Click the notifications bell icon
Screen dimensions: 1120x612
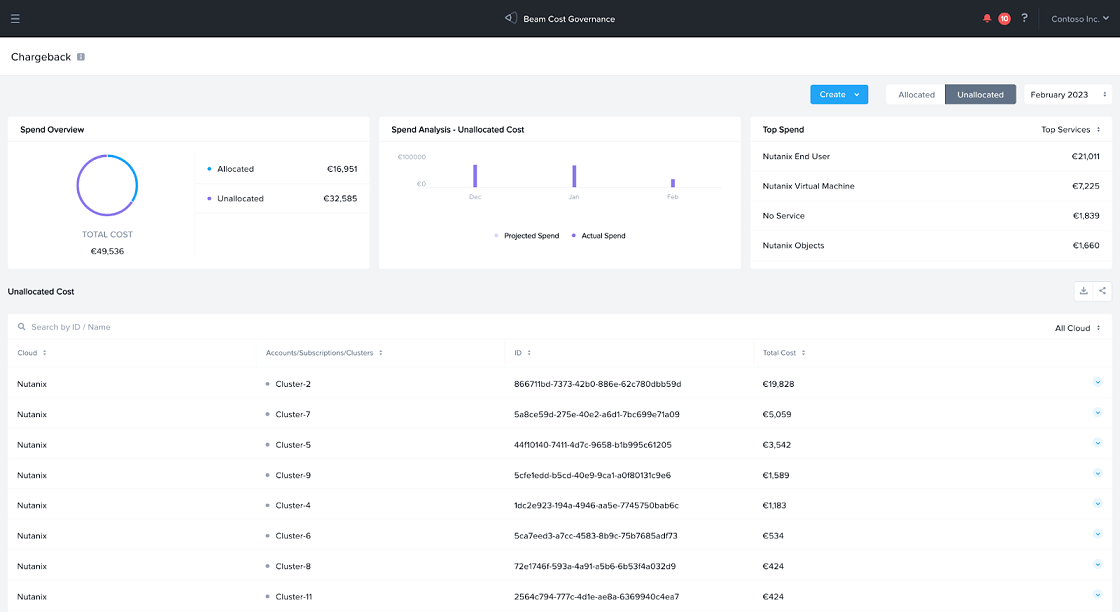pyautogui.click(x=987, y=18)
